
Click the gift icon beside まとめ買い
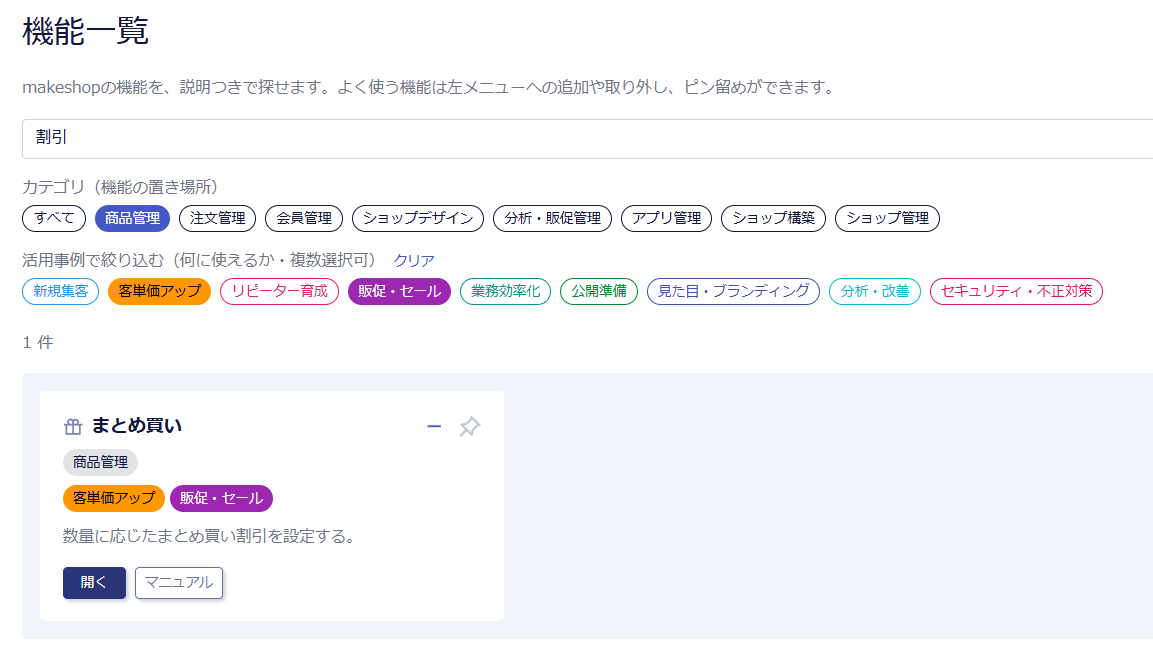pos(73,427)
